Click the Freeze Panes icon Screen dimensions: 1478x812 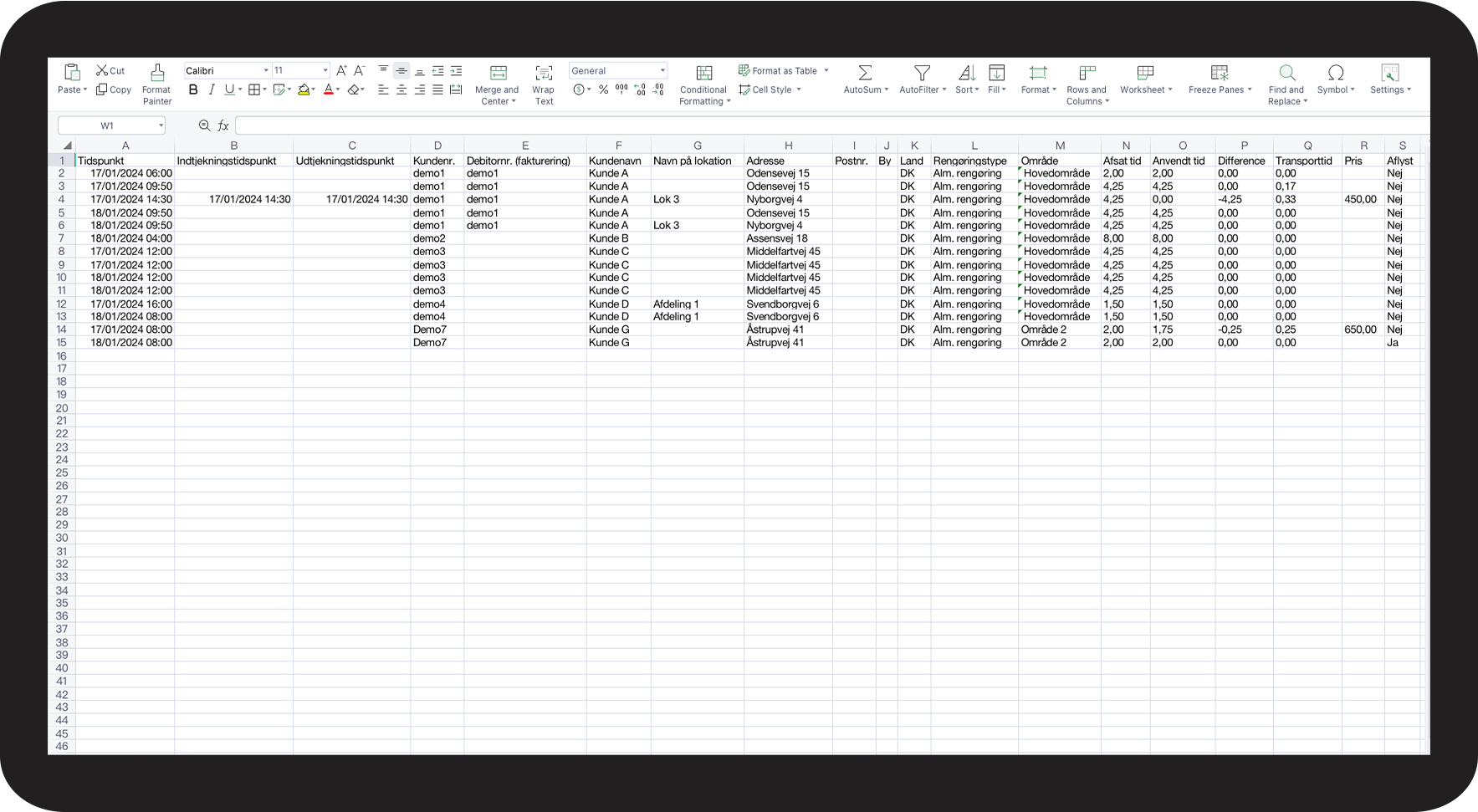[1220, 73]
